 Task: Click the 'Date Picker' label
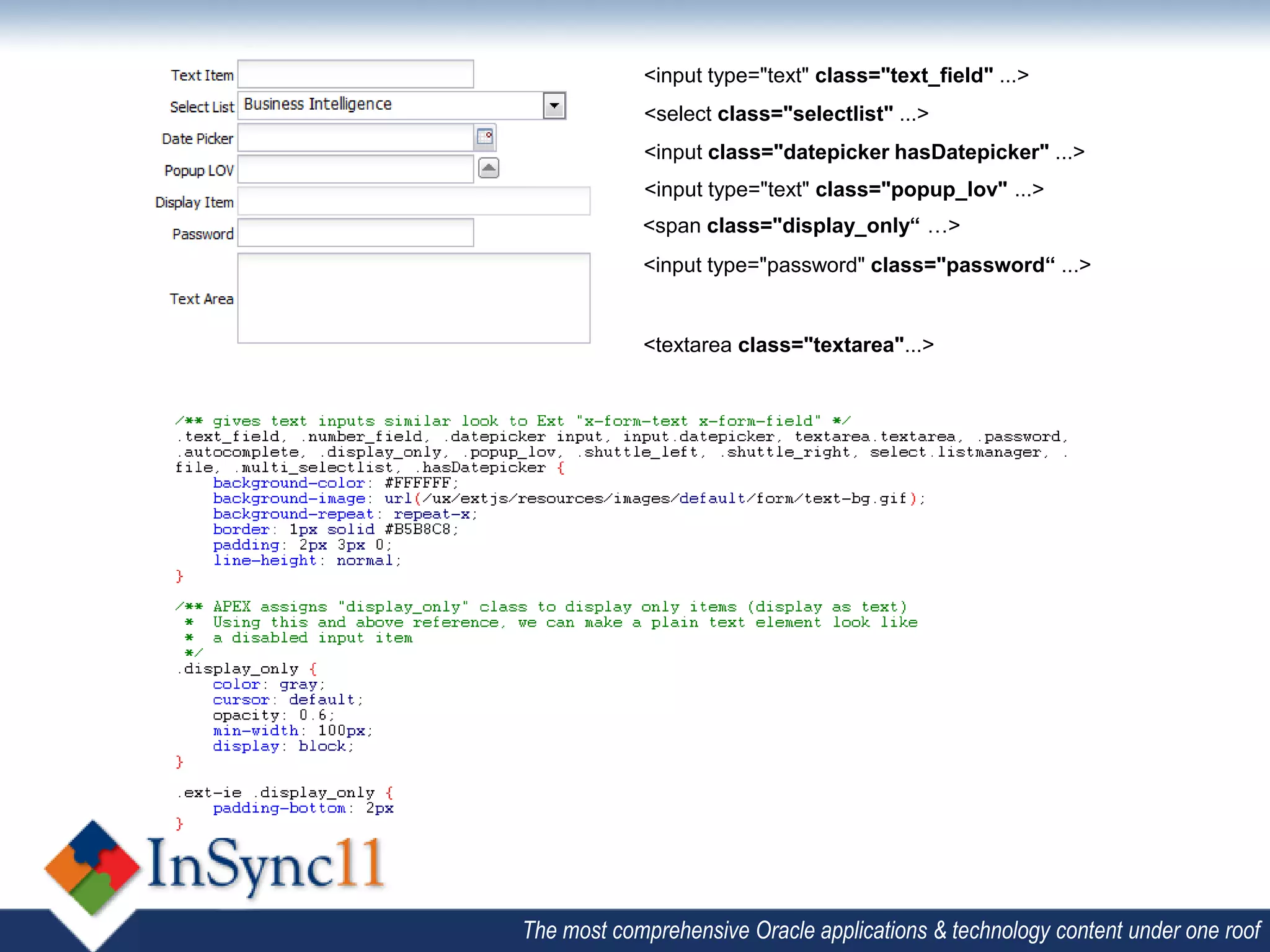(x=198, y=139)
